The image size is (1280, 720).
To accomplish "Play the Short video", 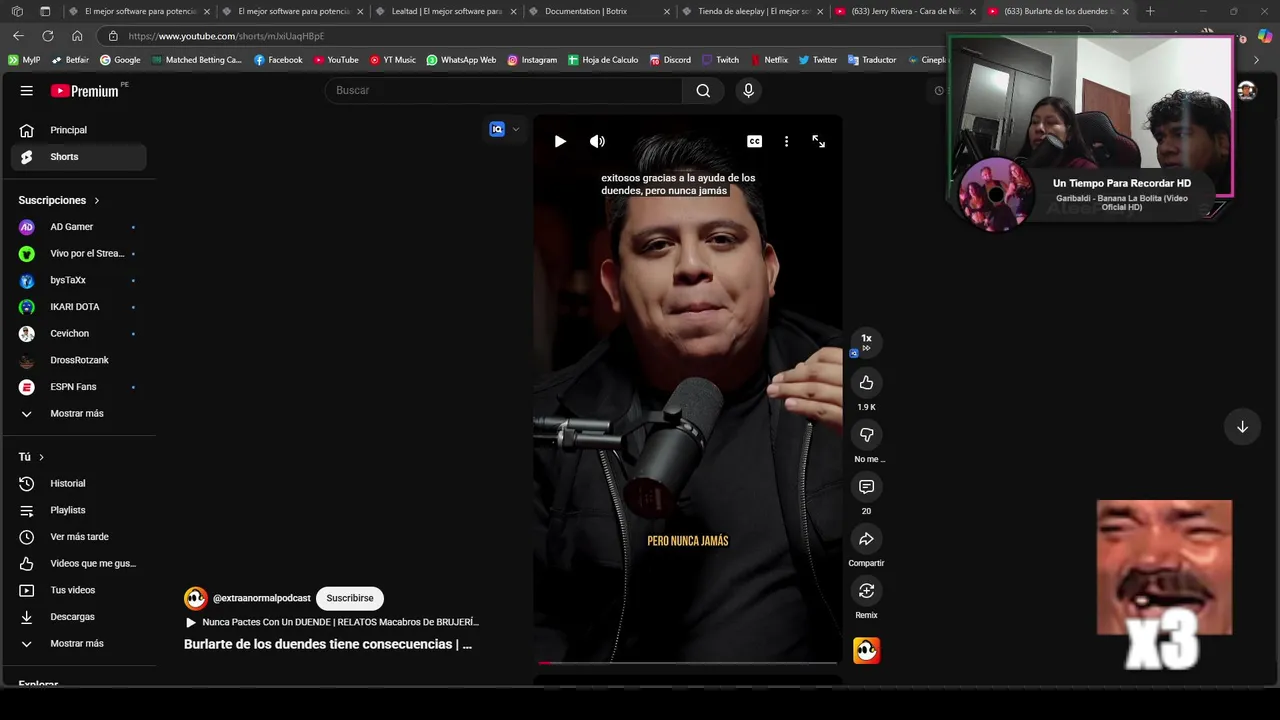I will [x=560, y=142].
